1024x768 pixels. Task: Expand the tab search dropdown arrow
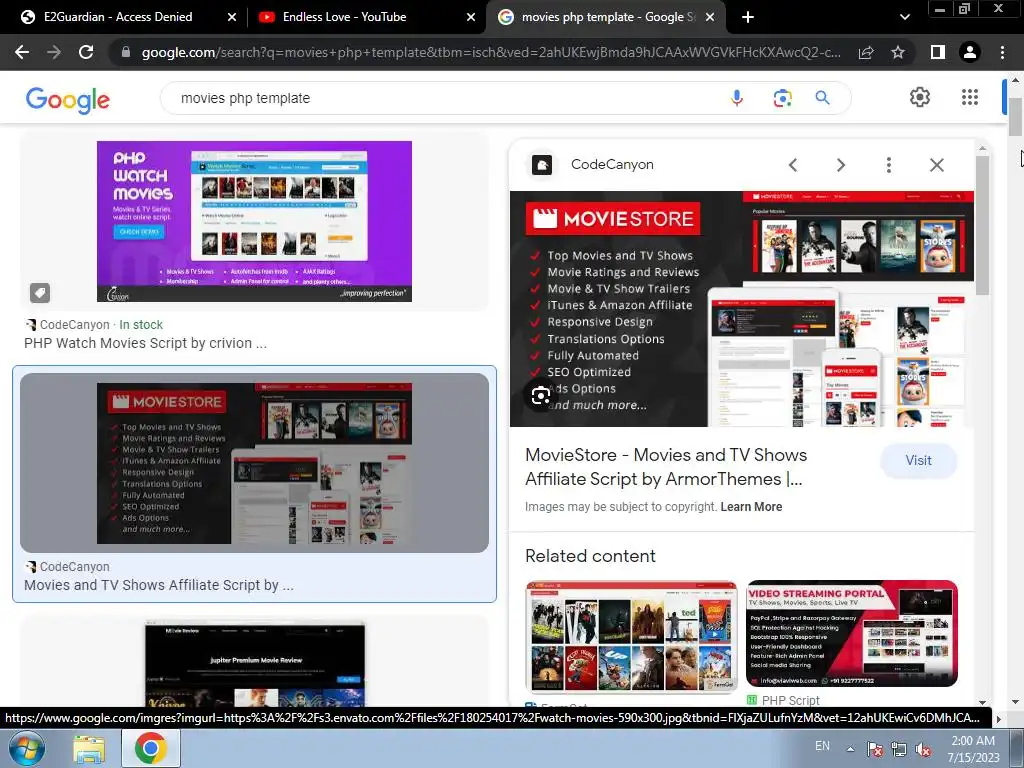click(904, 17)
